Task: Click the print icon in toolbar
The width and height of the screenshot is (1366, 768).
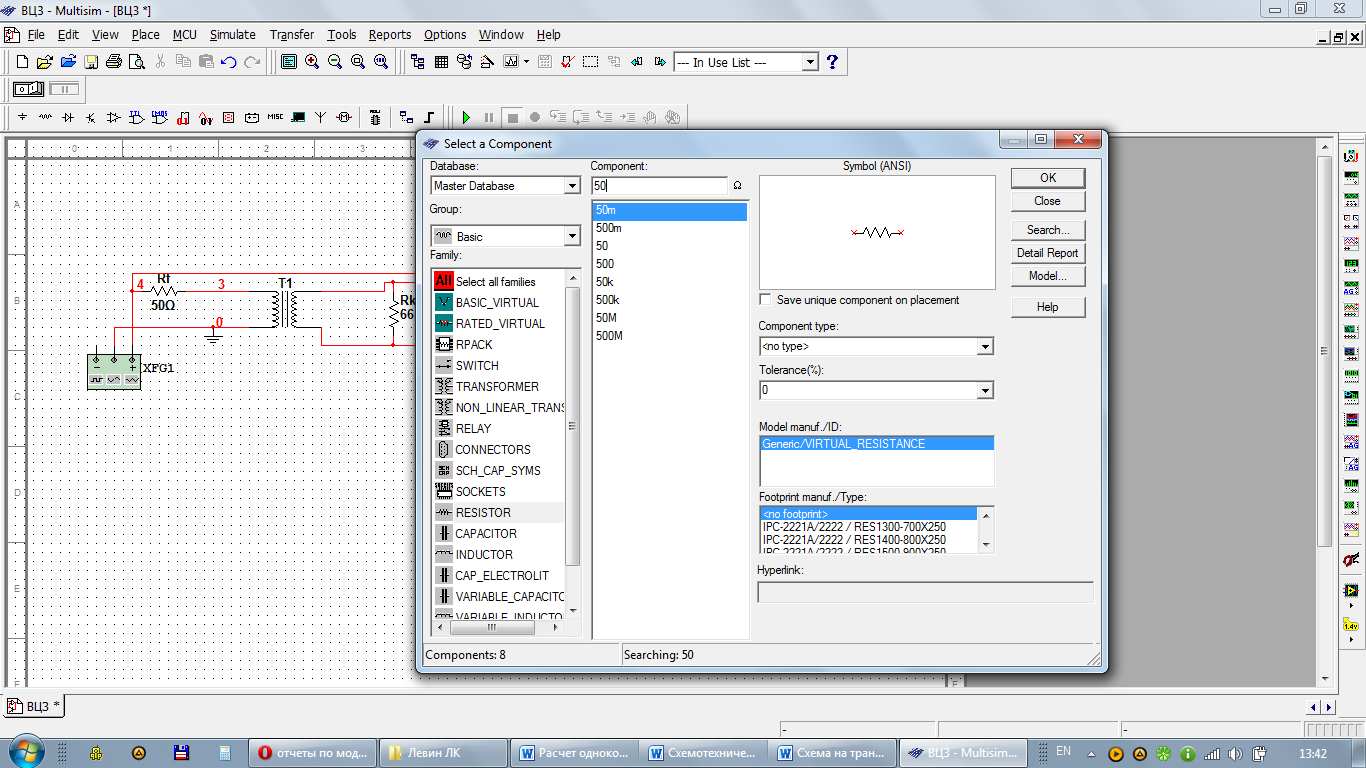Action: pos(114,62)
